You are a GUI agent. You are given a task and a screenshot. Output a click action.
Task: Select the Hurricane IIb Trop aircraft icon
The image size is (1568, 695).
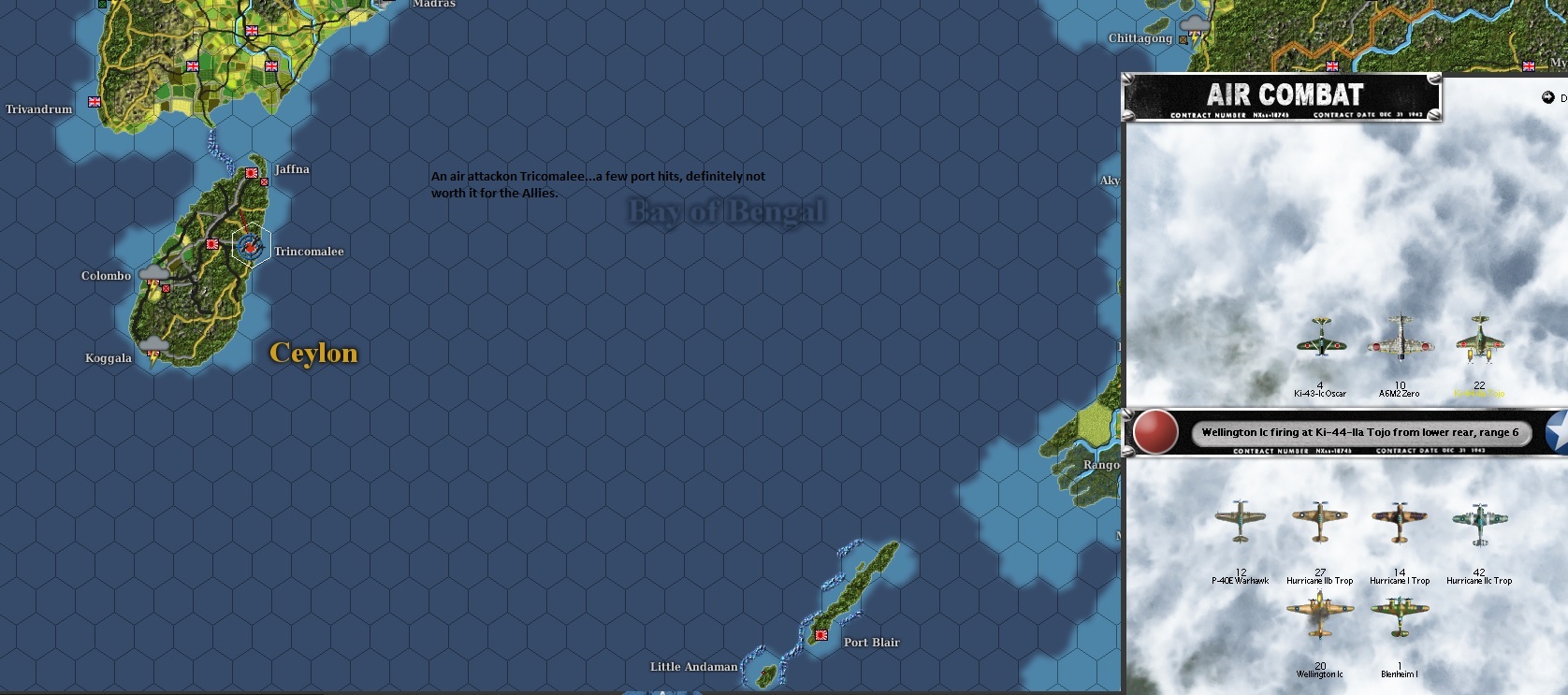(1319, 522)
